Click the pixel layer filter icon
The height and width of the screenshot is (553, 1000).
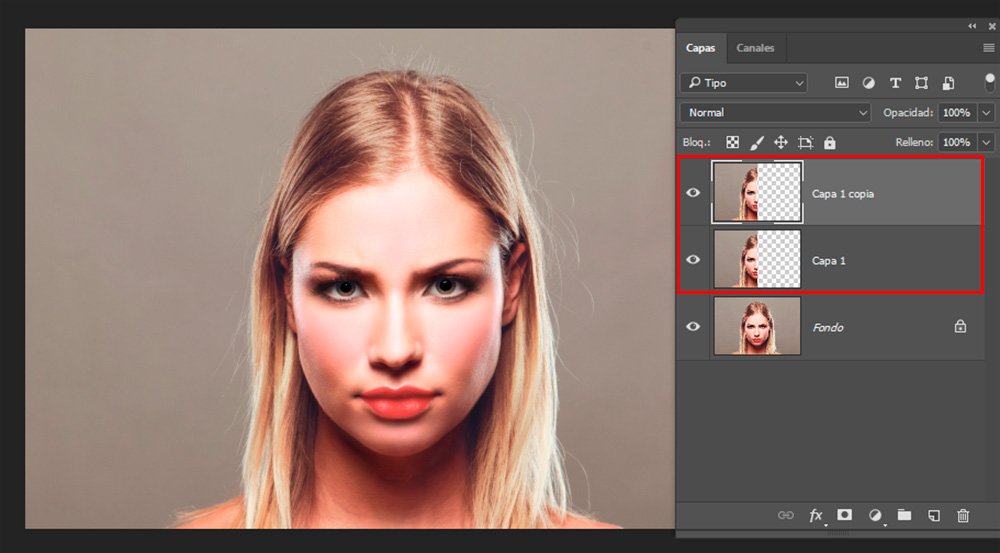coord(842,83)
